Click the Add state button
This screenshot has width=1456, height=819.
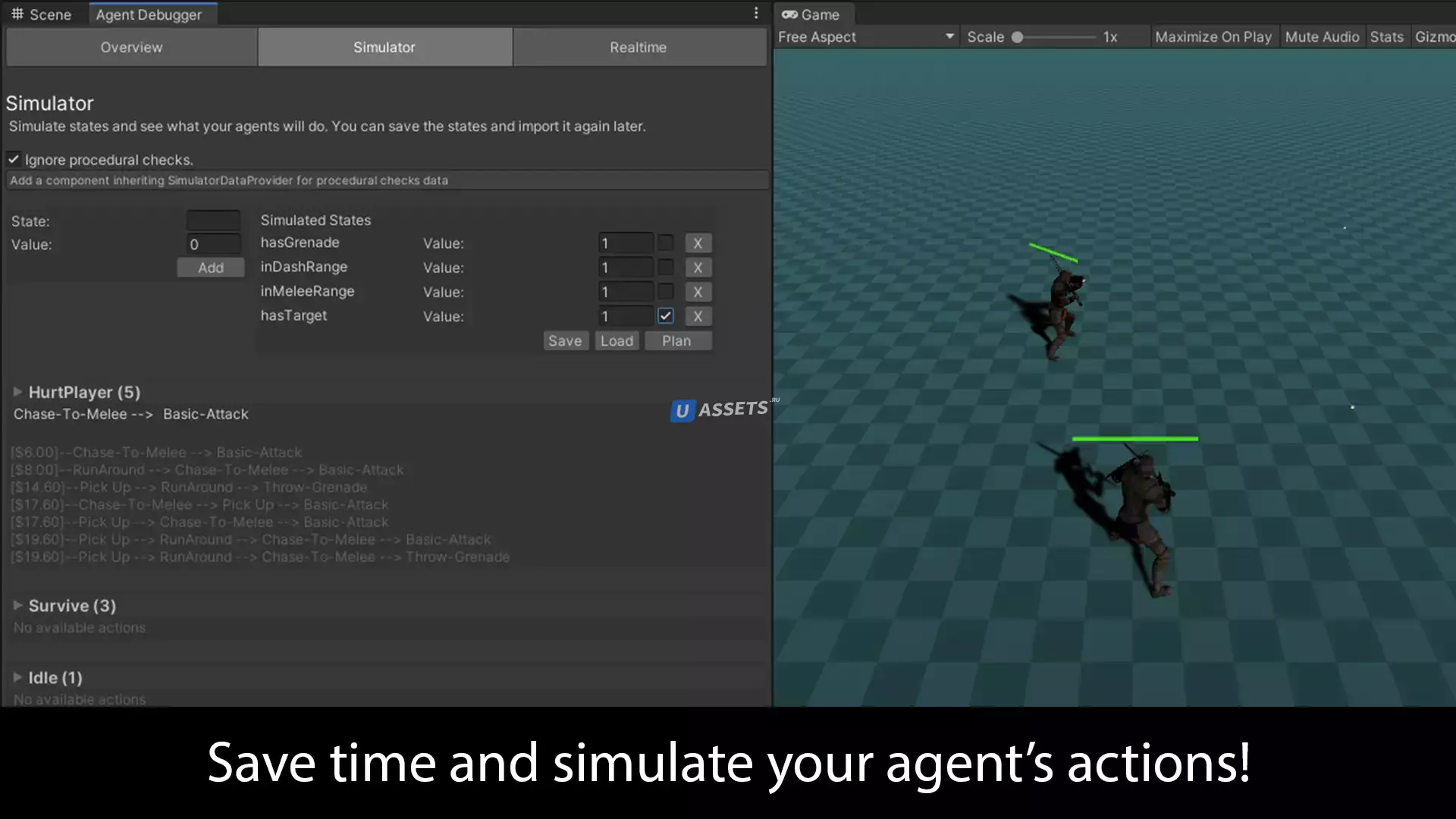tap(210, 268)
